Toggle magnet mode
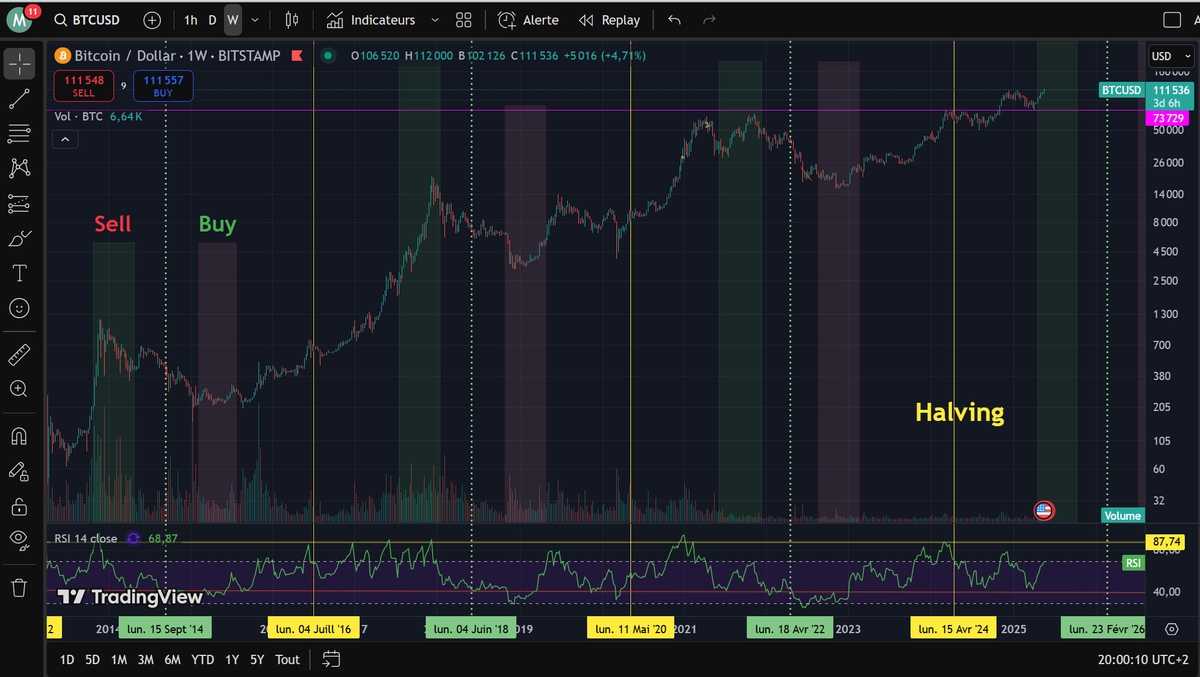 coord(19,436)
